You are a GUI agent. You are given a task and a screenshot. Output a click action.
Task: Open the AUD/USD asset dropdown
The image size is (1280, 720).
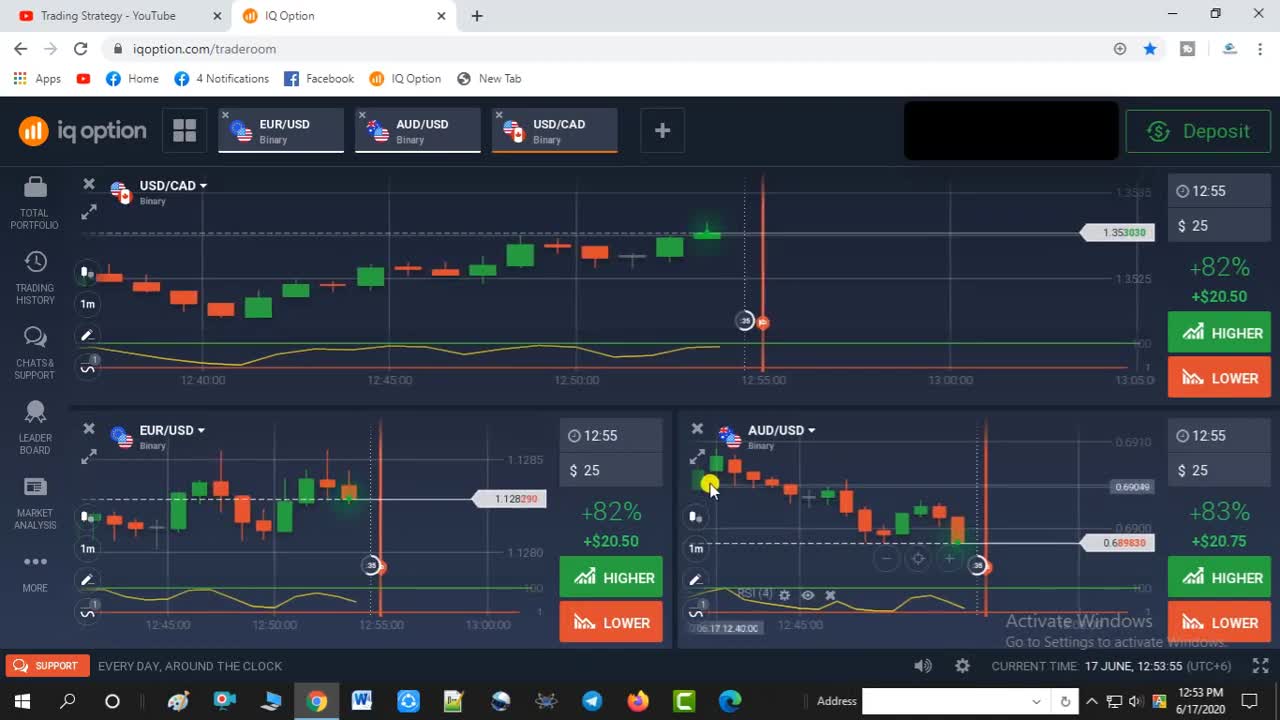[781, 431]
